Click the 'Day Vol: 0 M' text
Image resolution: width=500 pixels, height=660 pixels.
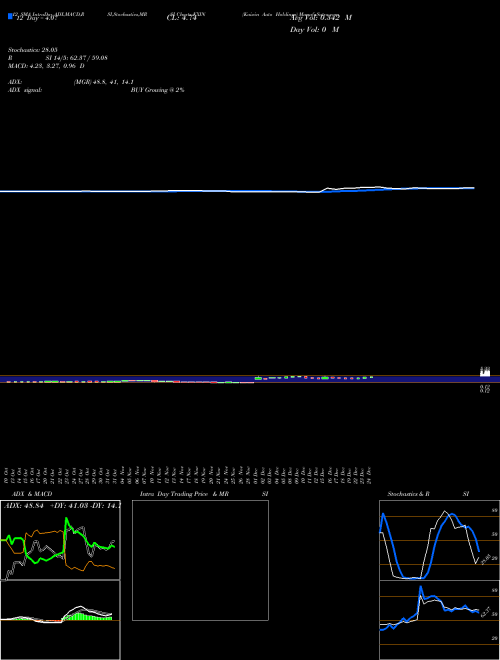tap(314, 30)
